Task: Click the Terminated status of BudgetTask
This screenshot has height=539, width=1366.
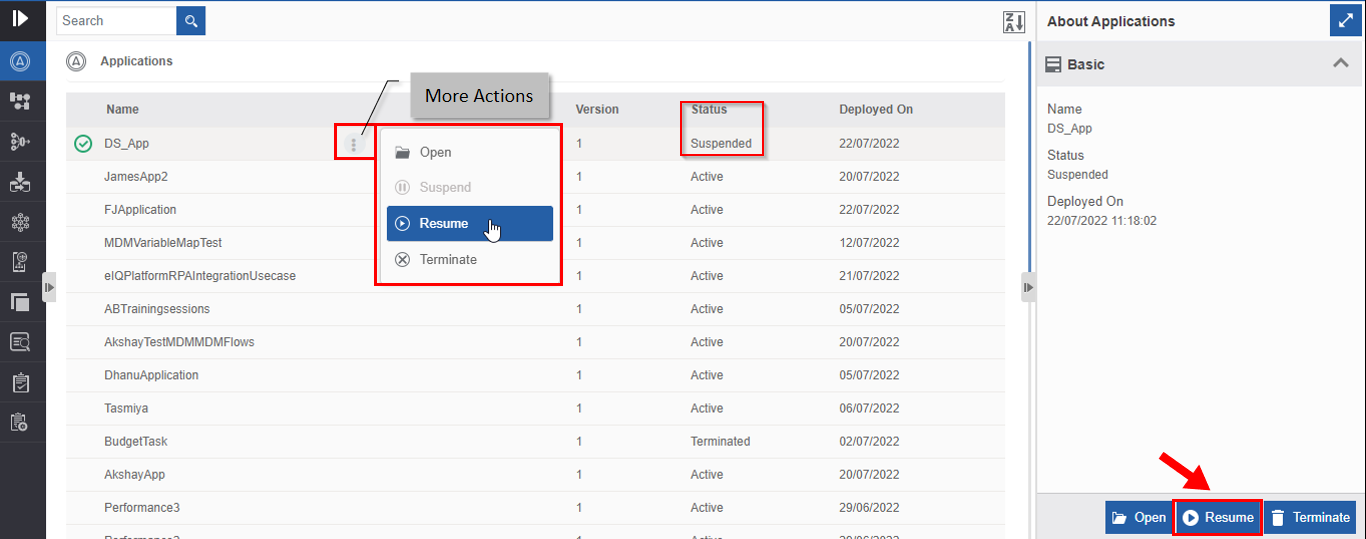Action: coord(720,441)
